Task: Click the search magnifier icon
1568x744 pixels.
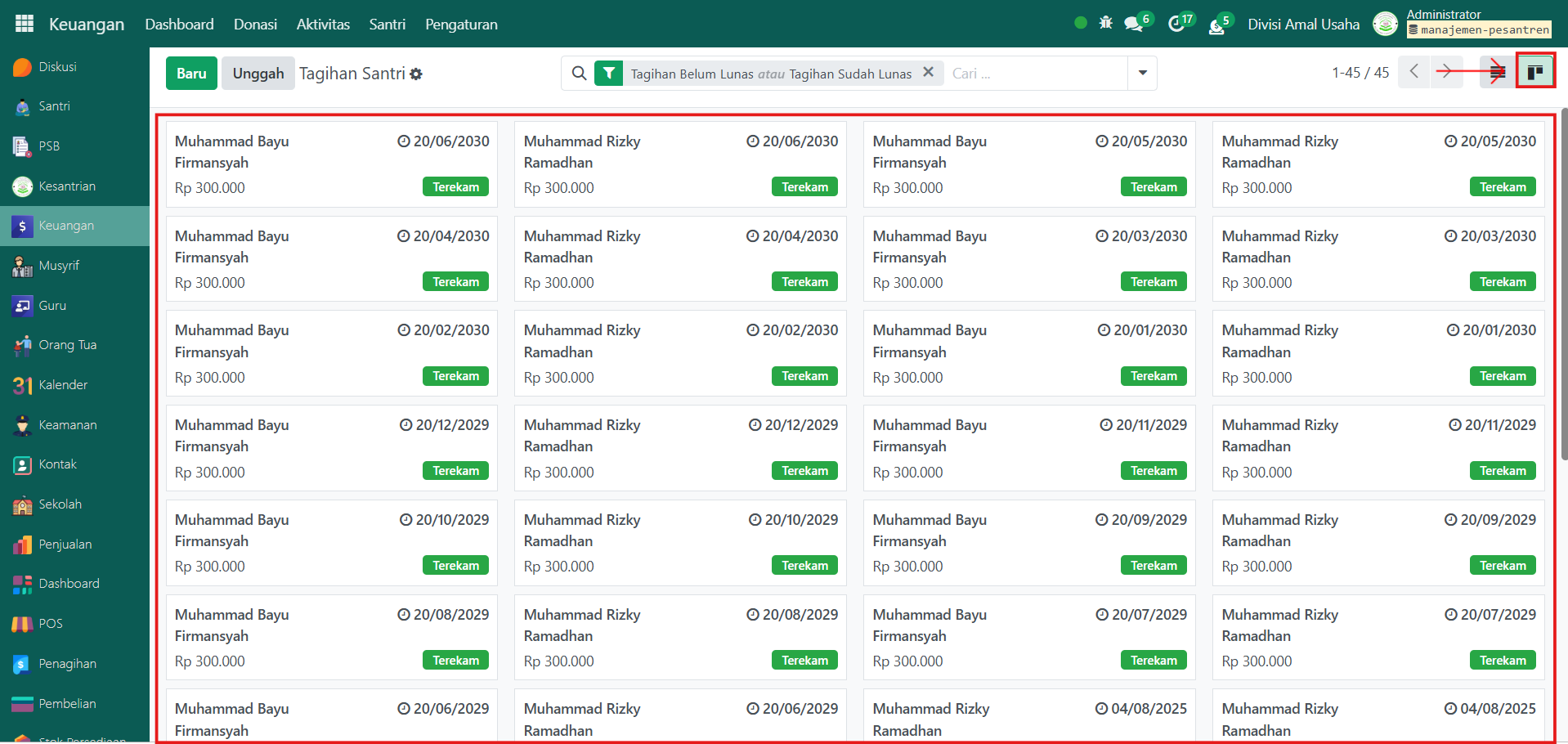Action: coord(579,74)
